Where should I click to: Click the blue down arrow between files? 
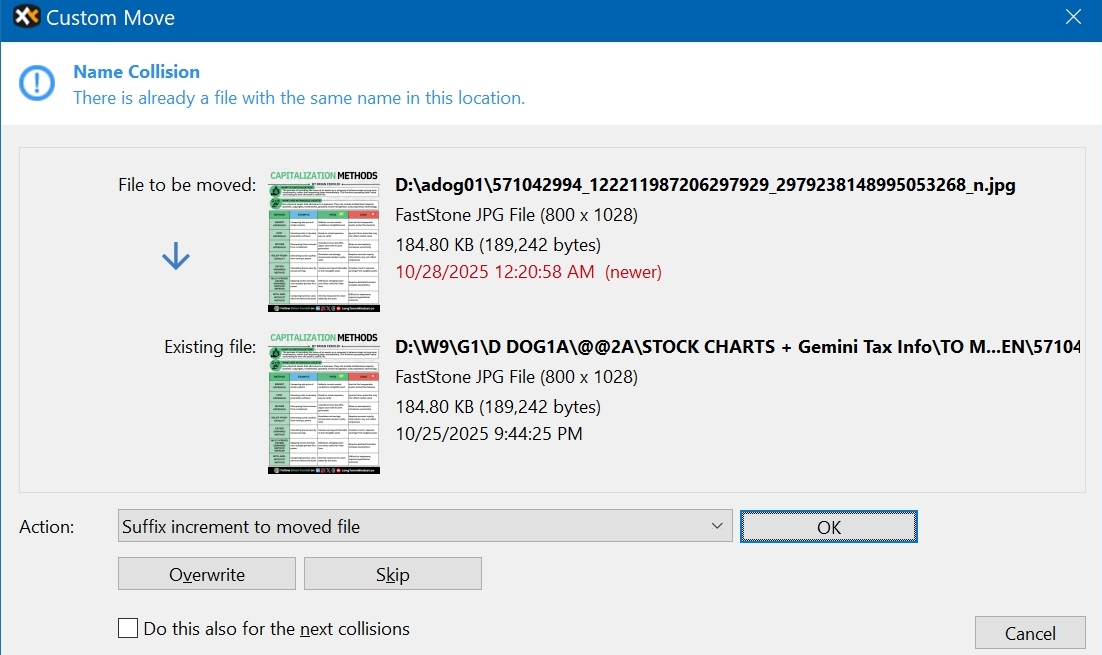point(175,257)
